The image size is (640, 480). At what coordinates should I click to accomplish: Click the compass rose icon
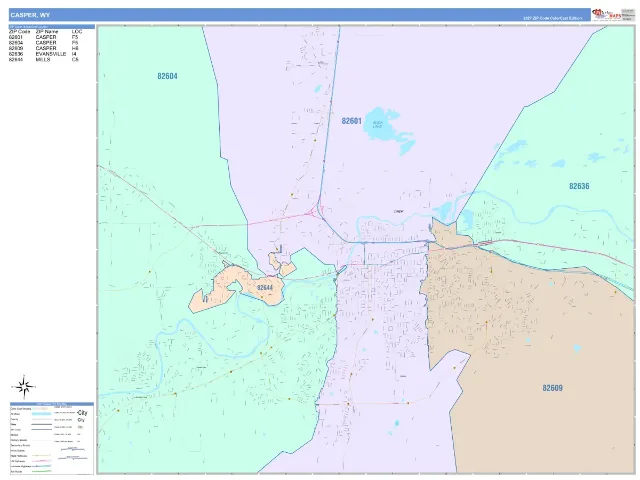tap(24, 386)
